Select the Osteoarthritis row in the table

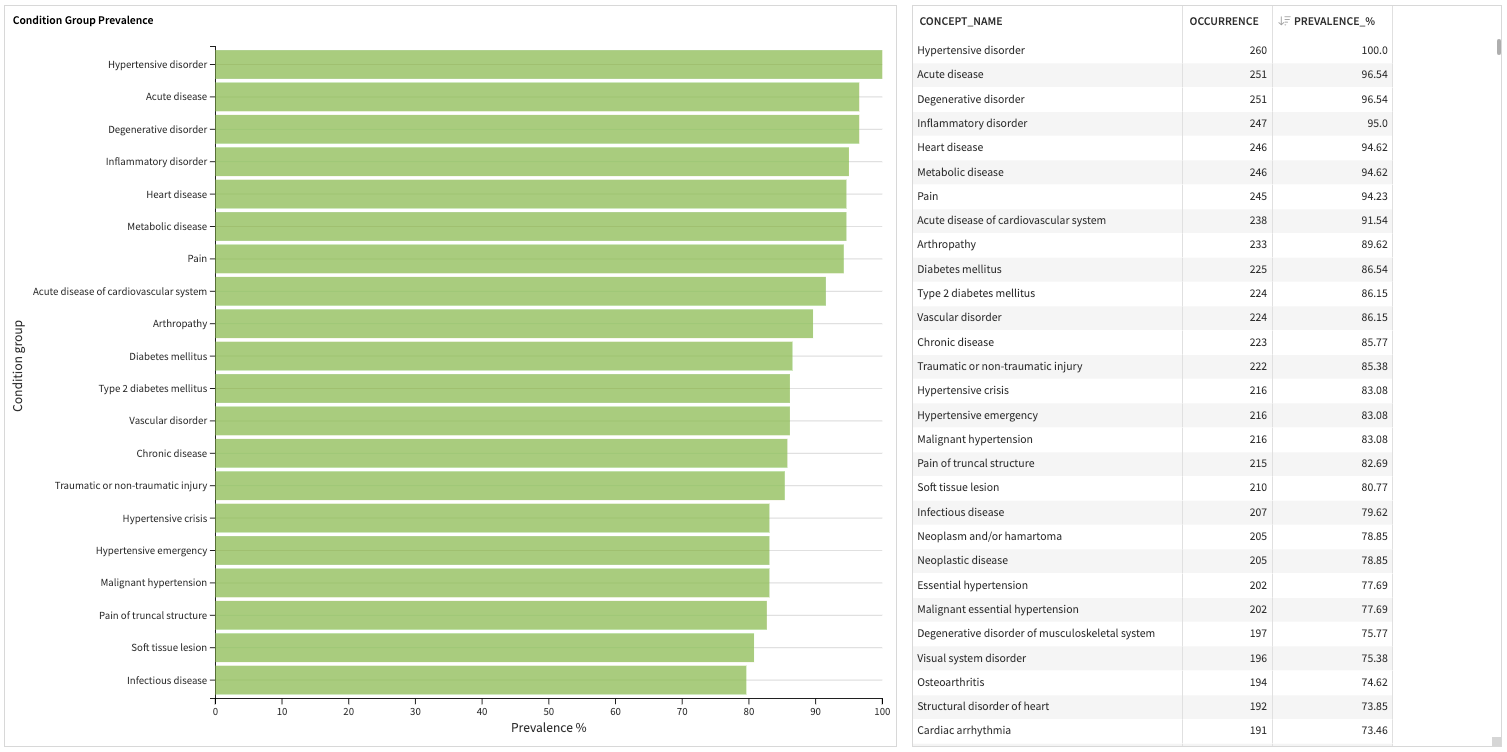pos(1100,682)
